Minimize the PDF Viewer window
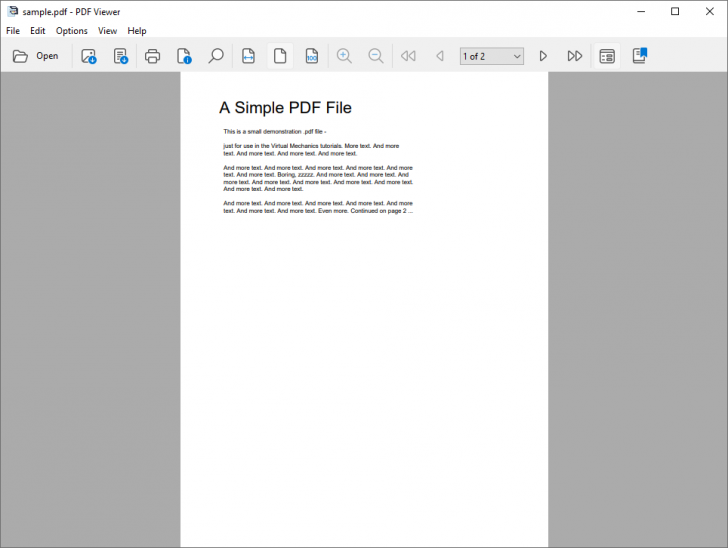728x548 pixels. (641, 12)
